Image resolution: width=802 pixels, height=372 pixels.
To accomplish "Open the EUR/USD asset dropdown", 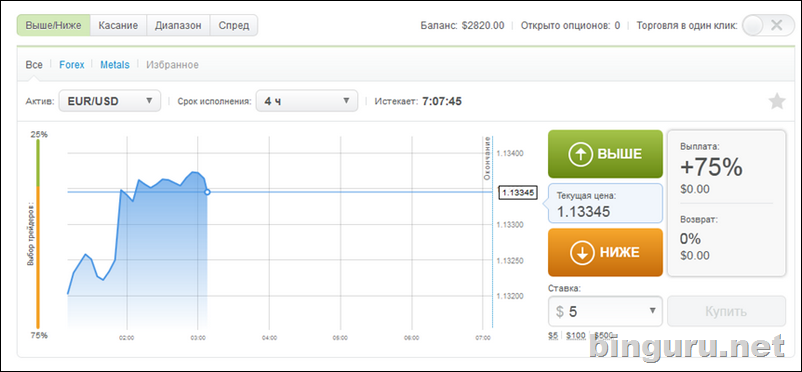I will pyautogui.click(x=110, y=101).
